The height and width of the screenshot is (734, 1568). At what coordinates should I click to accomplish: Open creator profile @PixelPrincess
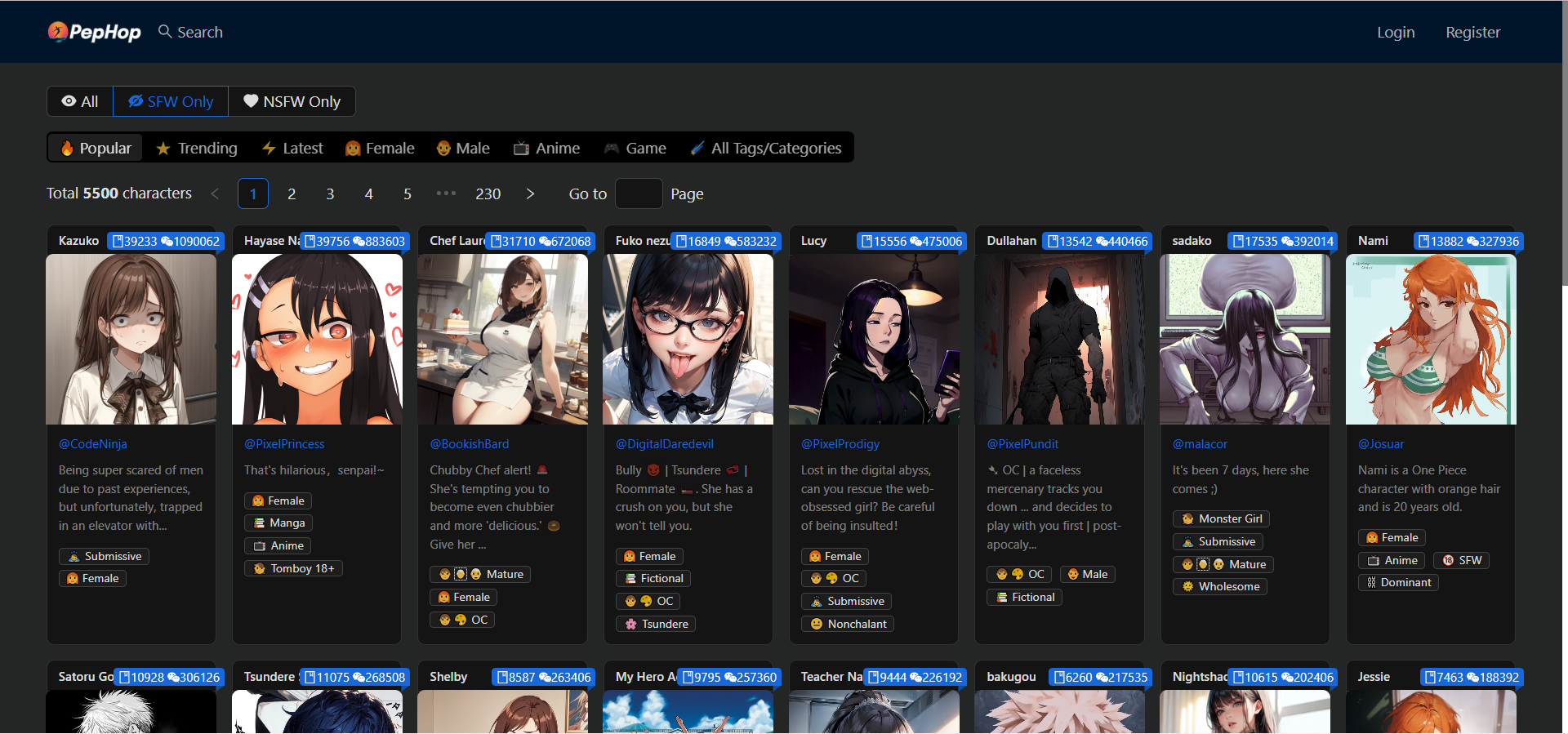click(284, 444)
